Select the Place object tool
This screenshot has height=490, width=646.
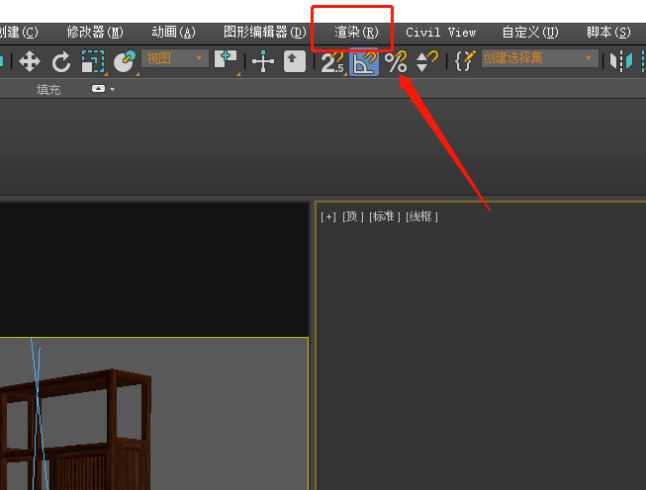(124, 62)
